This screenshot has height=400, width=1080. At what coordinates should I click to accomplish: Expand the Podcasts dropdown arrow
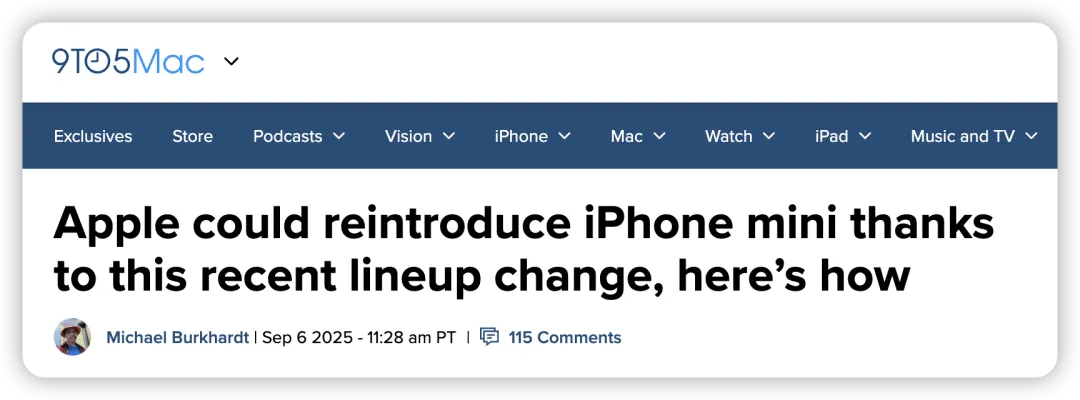[x=339, y=136]
